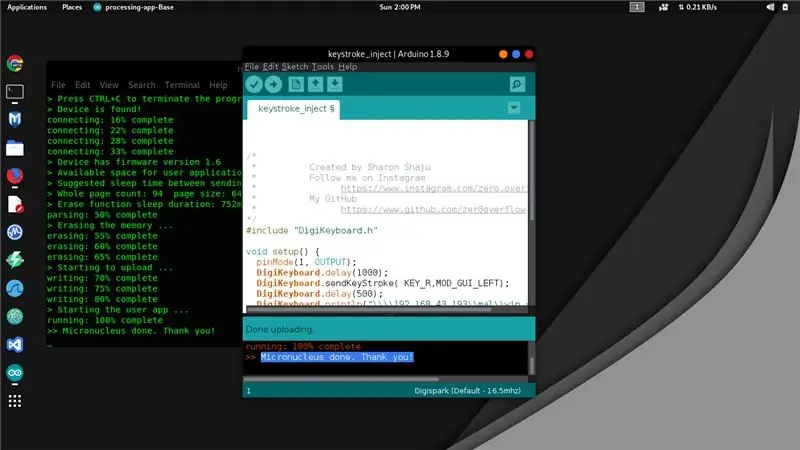The image size is (800, 450).
Task: Open Arduino Edit menu
Action: tap(270, 67)
